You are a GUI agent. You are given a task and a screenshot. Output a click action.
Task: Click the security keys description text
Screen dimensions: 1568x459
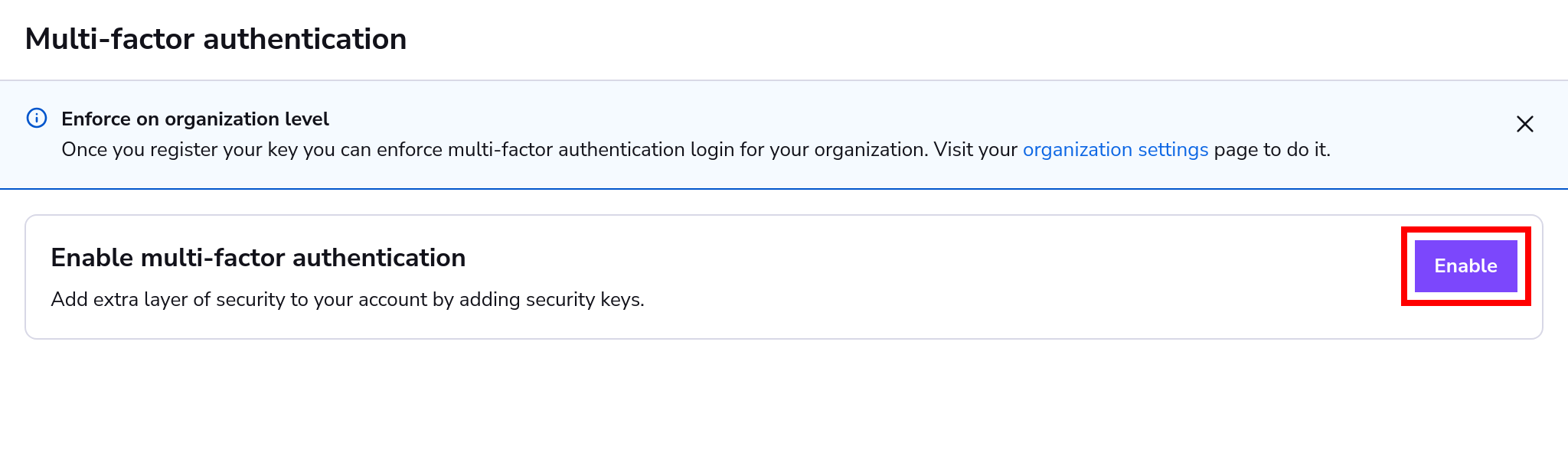tap(348, 299)
